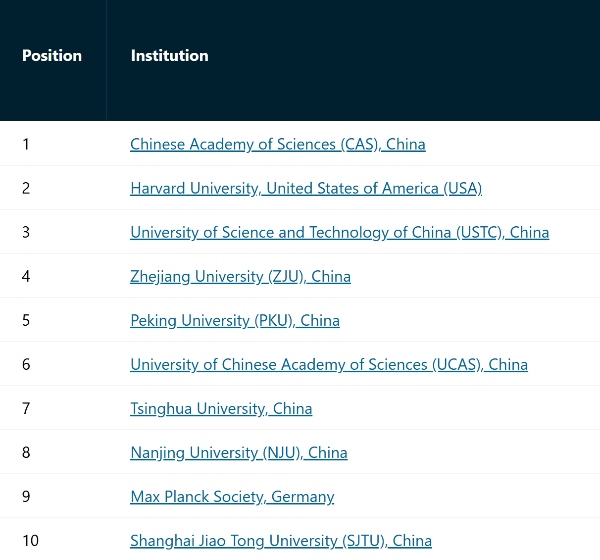Click the Institution column header
This screenshot has width=600, height=560.
coord(170,56)
